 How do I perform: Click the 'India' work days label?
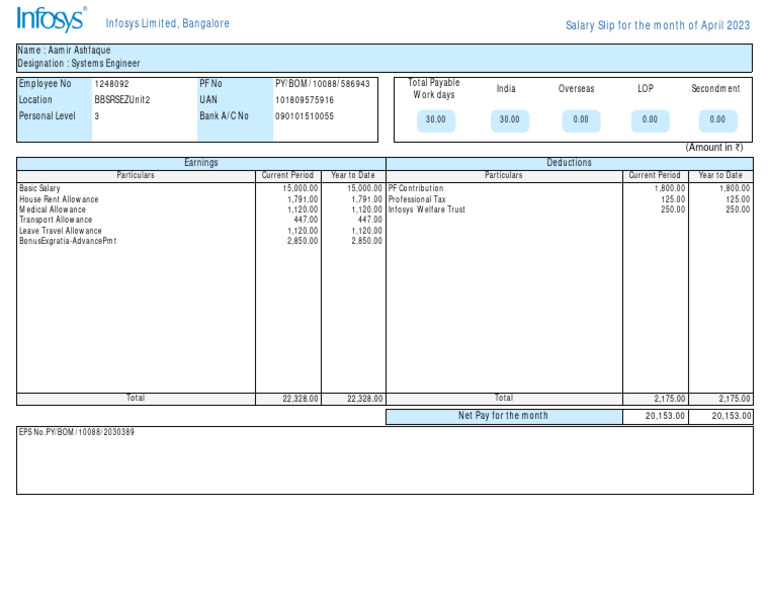tap(506, 89)
